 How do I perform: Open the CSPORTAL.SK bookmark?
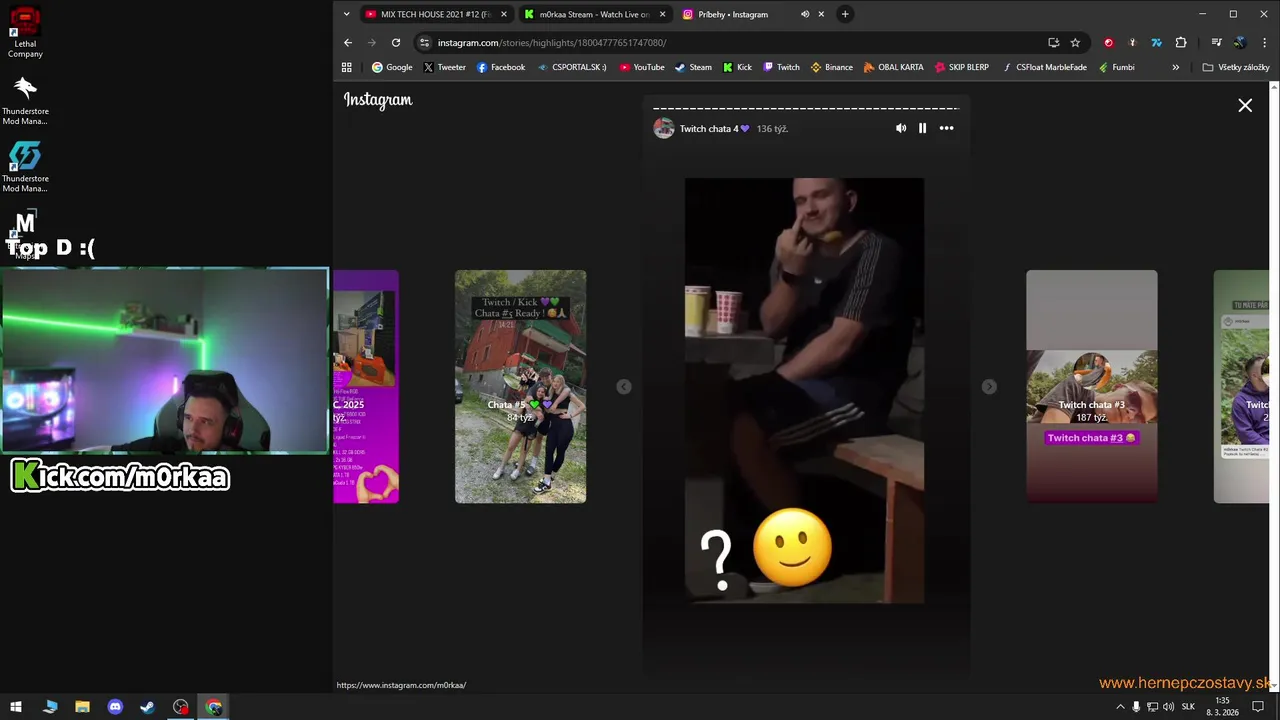click(x=572, y=67)
